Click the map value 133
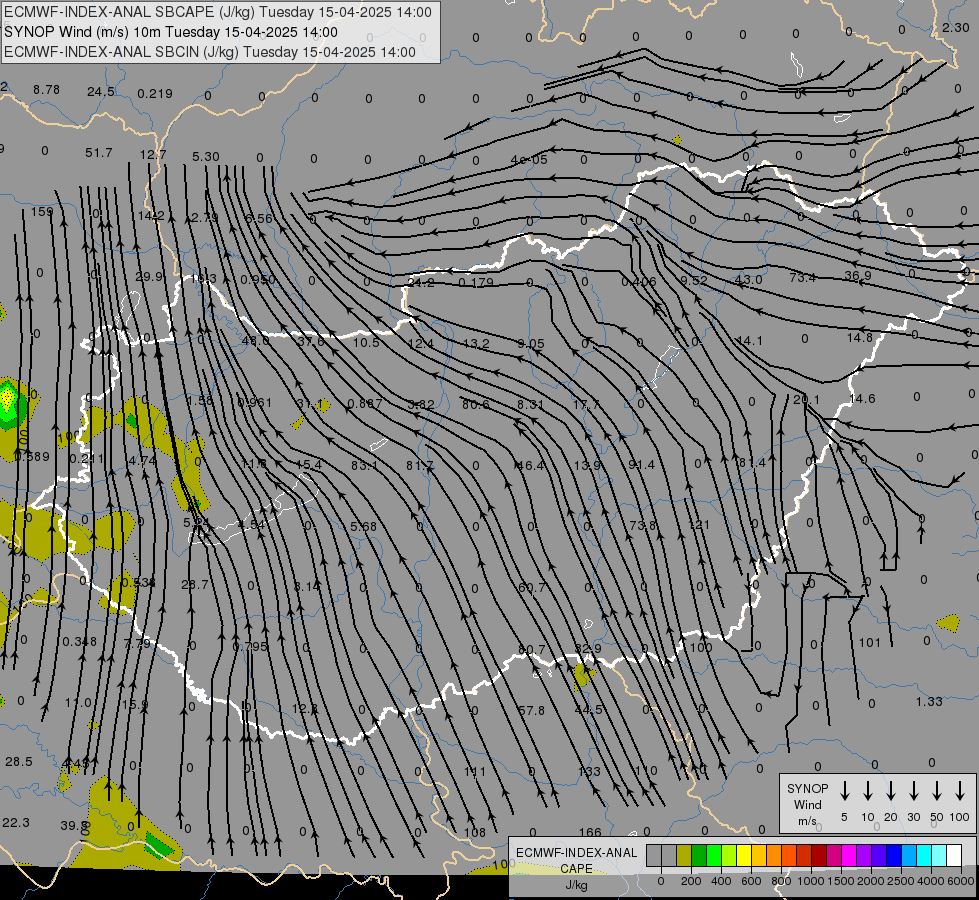979x900 pixels. coord(589,772)
